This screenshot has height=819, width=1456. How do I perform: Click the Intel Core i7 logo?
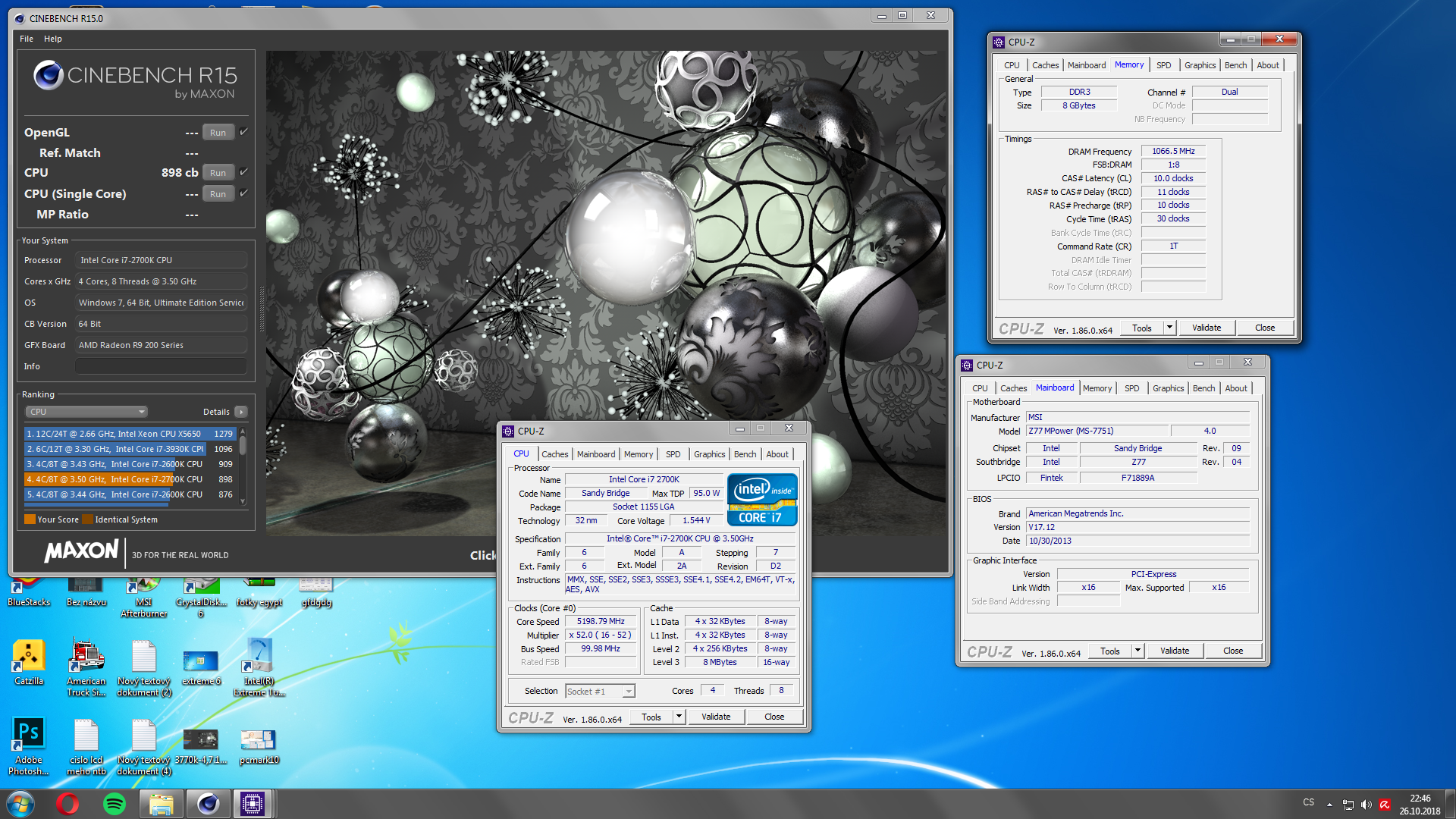[x=762, y=500]
